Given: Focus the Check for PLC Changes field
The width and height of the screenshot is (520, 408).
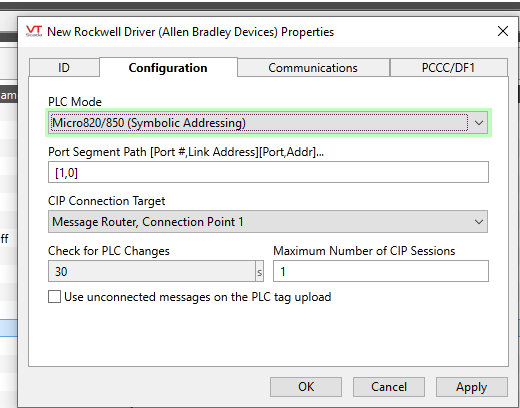Looking at the screenshot, I should click(152, 271).
